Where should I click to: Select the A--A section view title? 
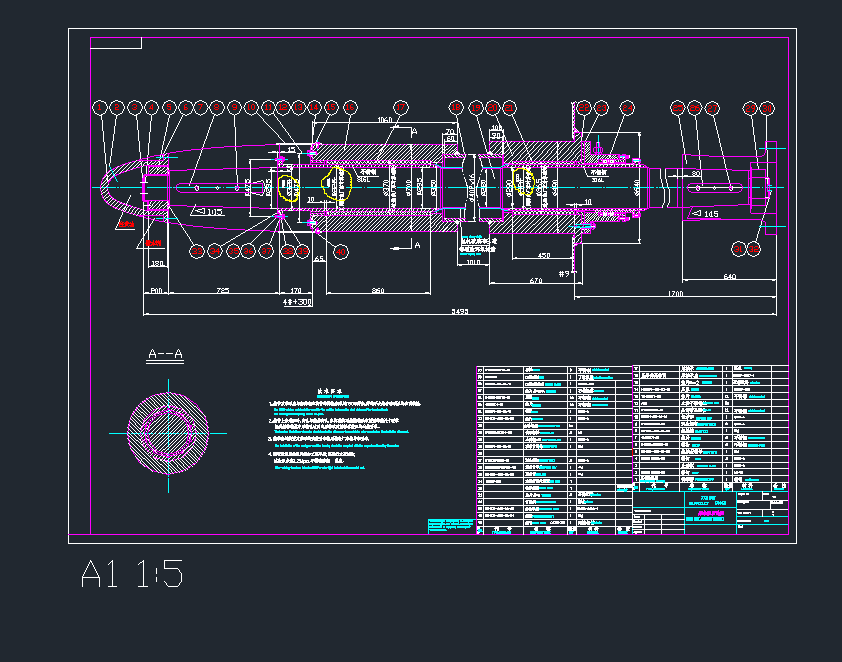tap(163, 354)
